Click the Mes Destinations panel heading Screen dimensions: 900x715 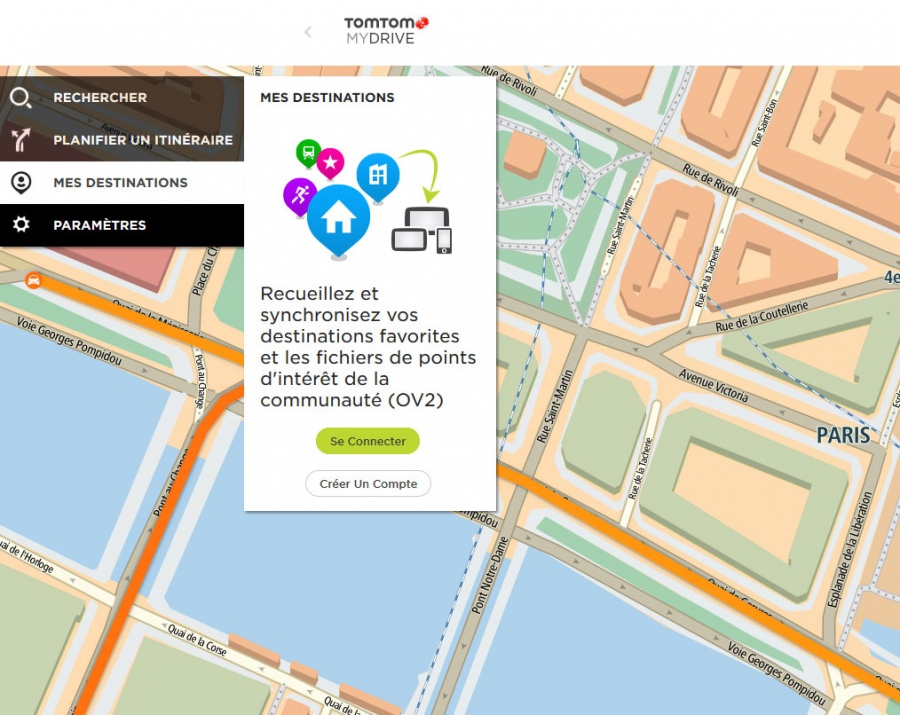327,98
